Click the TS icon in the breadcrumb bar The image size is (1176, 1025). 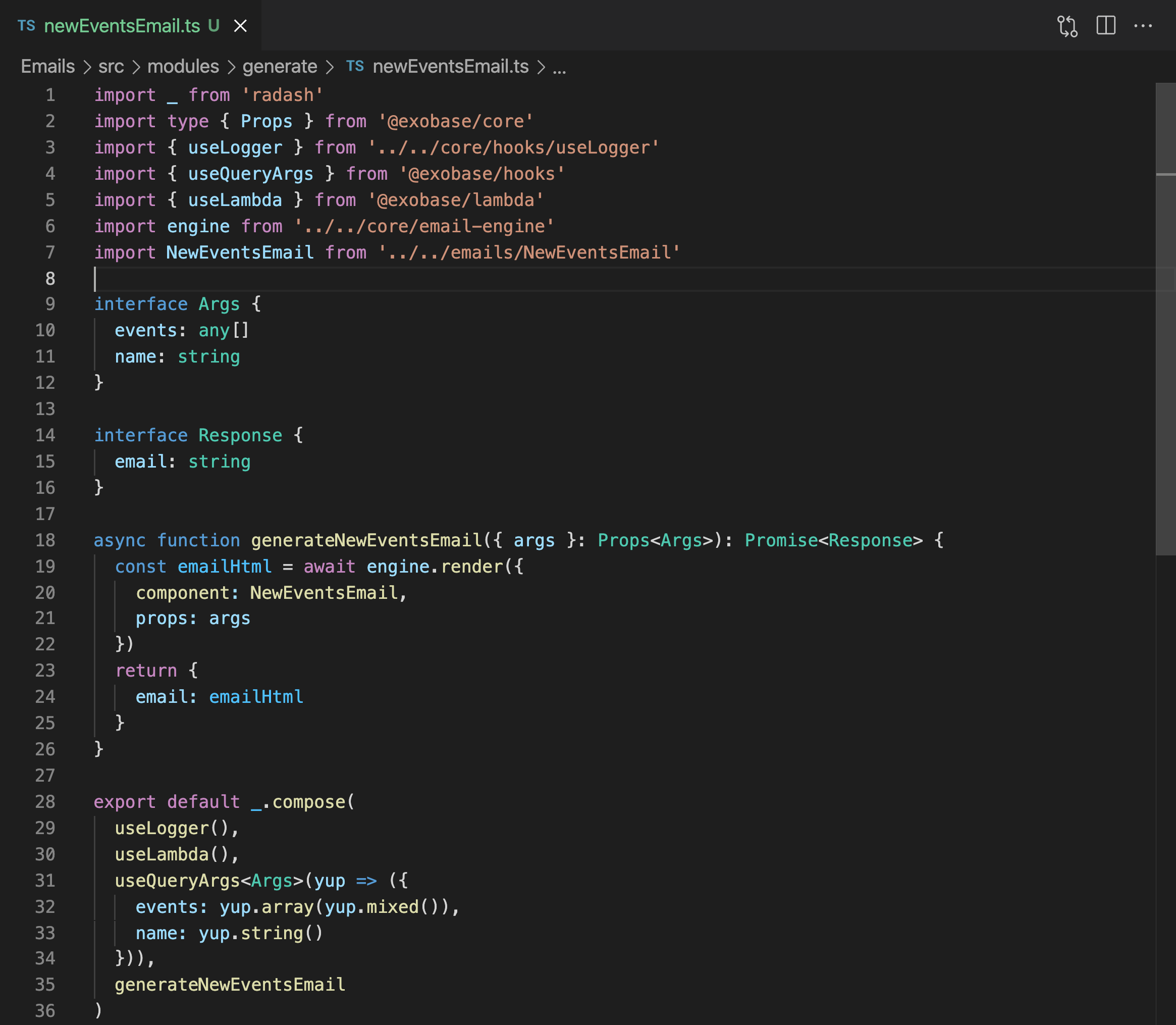355,66
